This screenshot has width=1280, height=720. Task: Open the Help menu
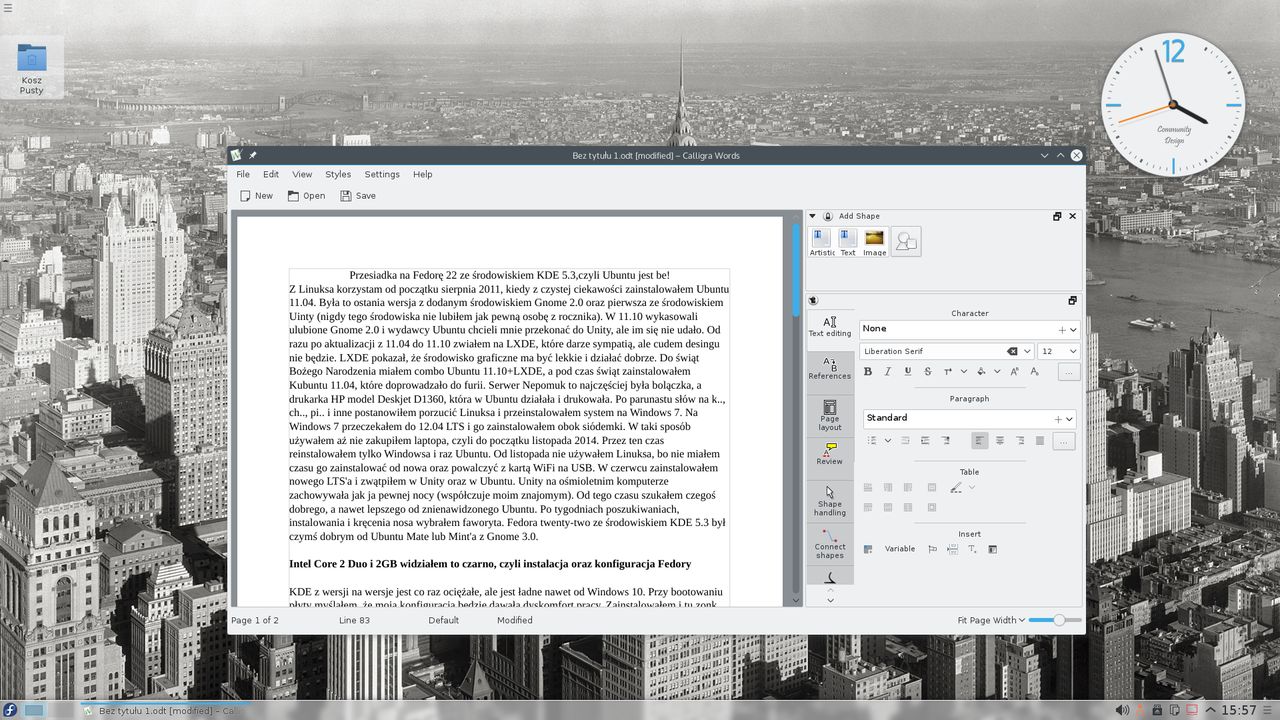pyautogui.click(x=423, y=174)
